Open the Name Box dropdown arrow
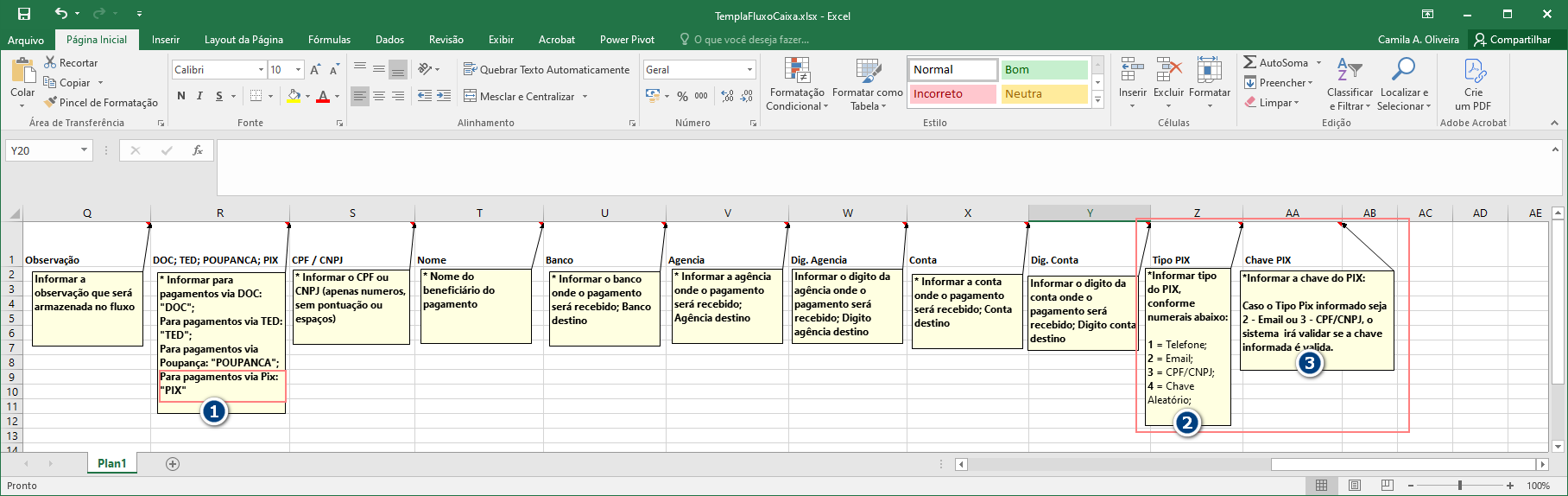1568x496 pixels. tap(84, 150)
